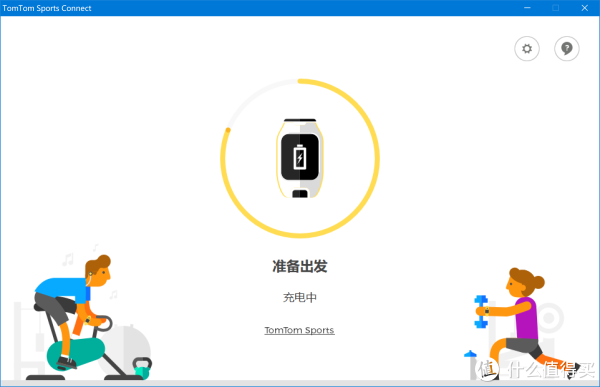Viewport: 600px width, 387px height.
Task: Close the TomTom Sports Connect window
Action: 585,8
